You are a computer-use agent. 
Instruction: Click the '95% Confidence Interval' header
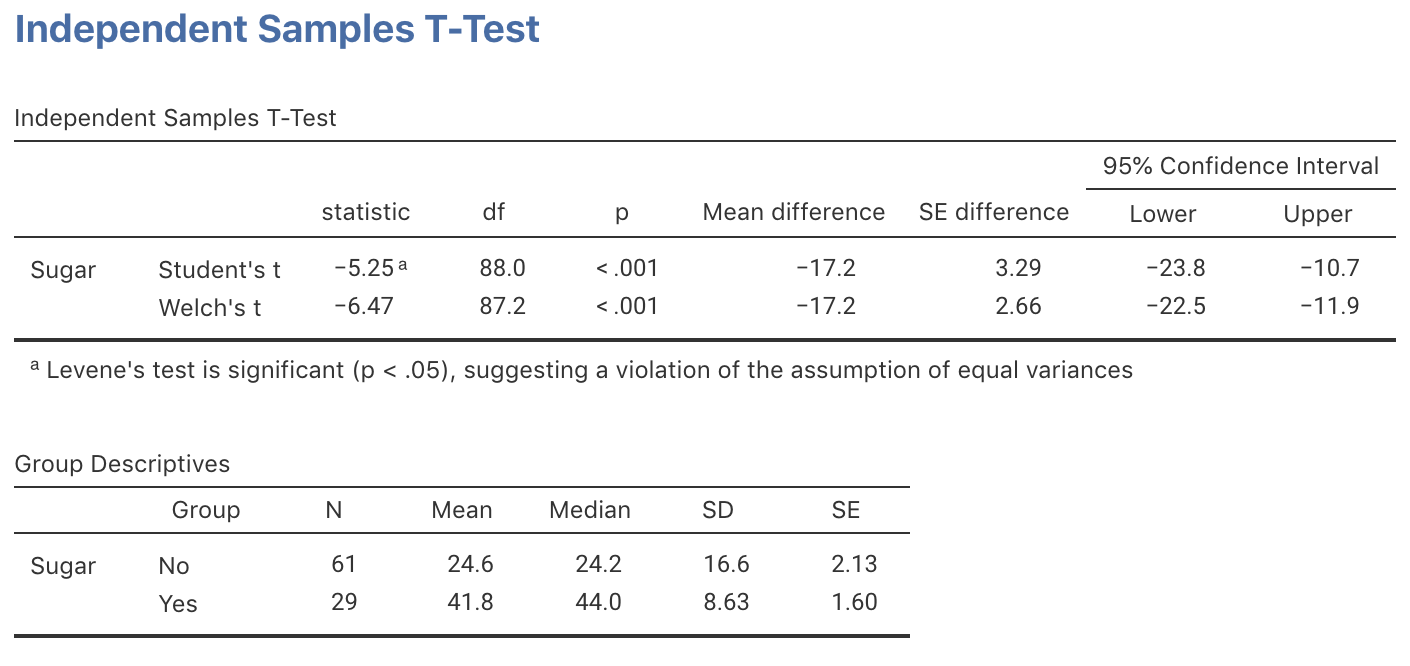[x=1240, y=166]
